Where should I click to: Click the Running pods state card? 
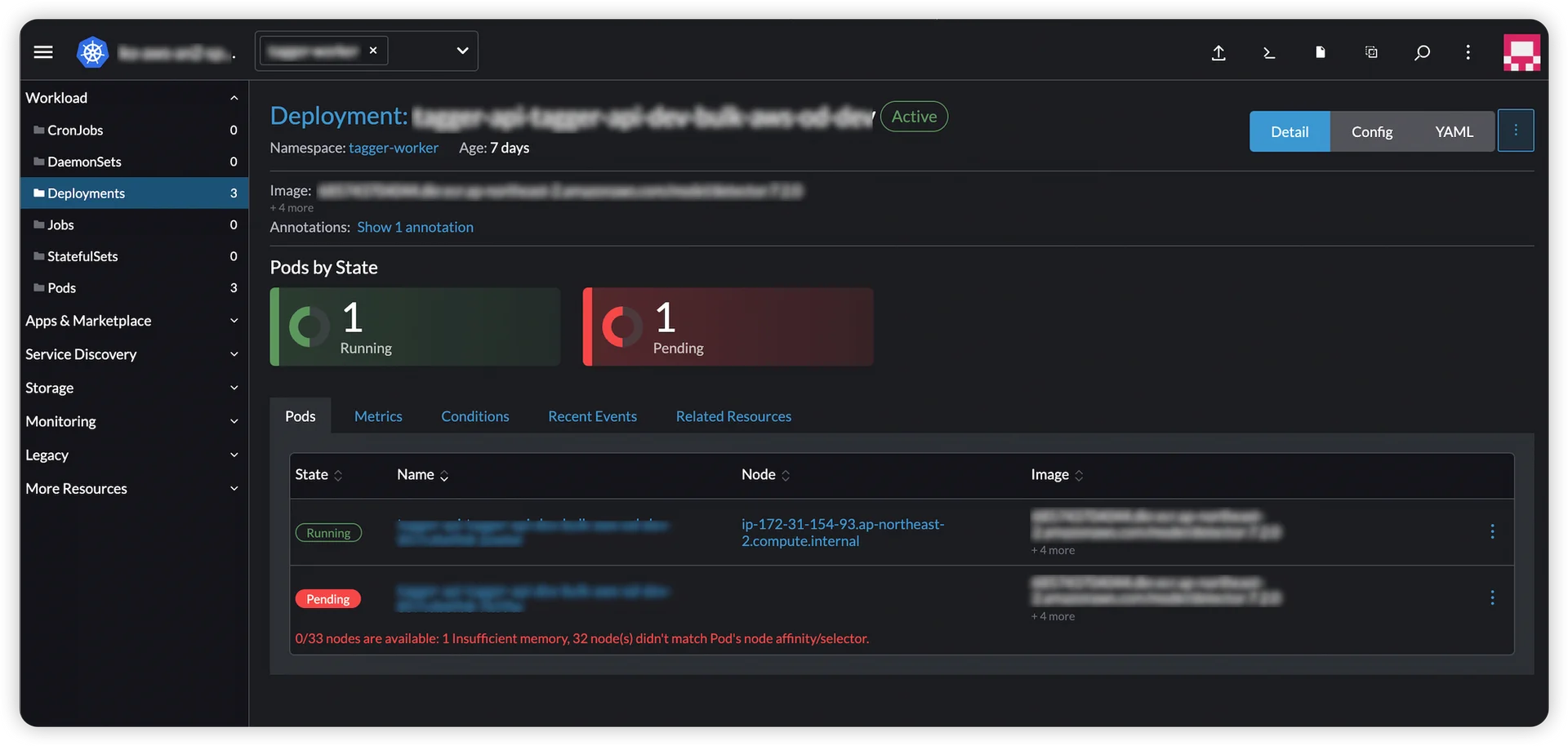click(415, 326)
